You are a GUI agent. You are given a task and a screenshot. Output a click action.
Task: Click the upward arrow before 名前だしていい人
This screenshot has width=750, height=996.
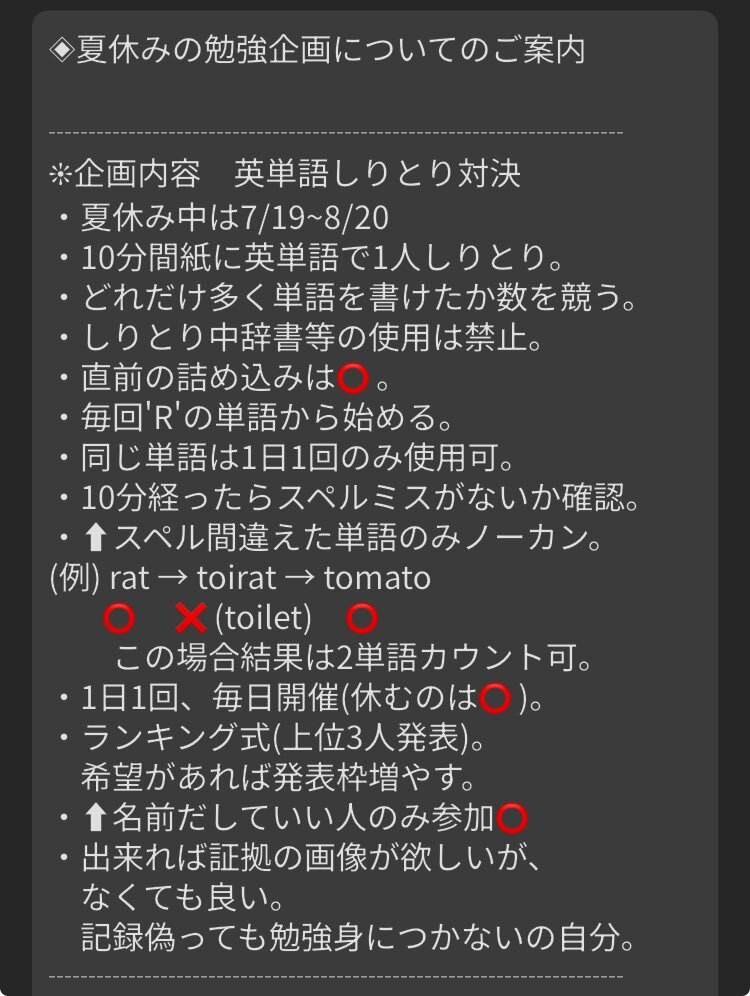(95, 818)
